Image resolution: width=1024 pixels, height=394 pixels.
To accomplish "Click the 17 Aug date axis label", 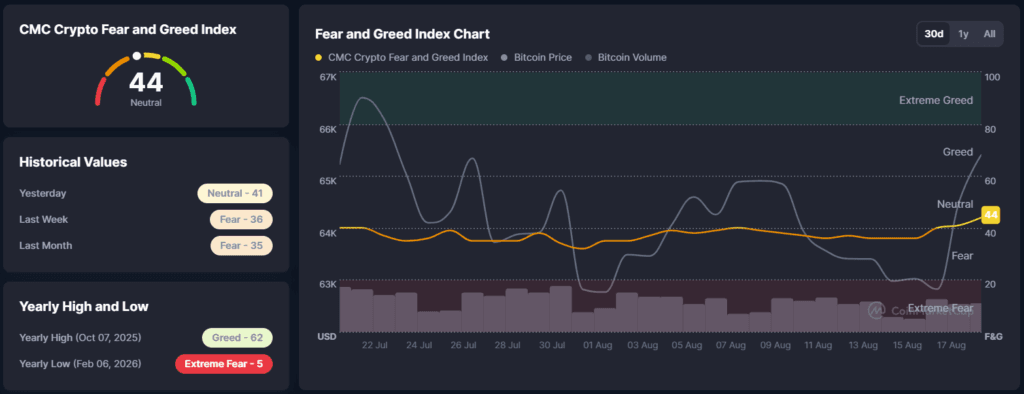I will pyautogui.click(x=952, y=344).
